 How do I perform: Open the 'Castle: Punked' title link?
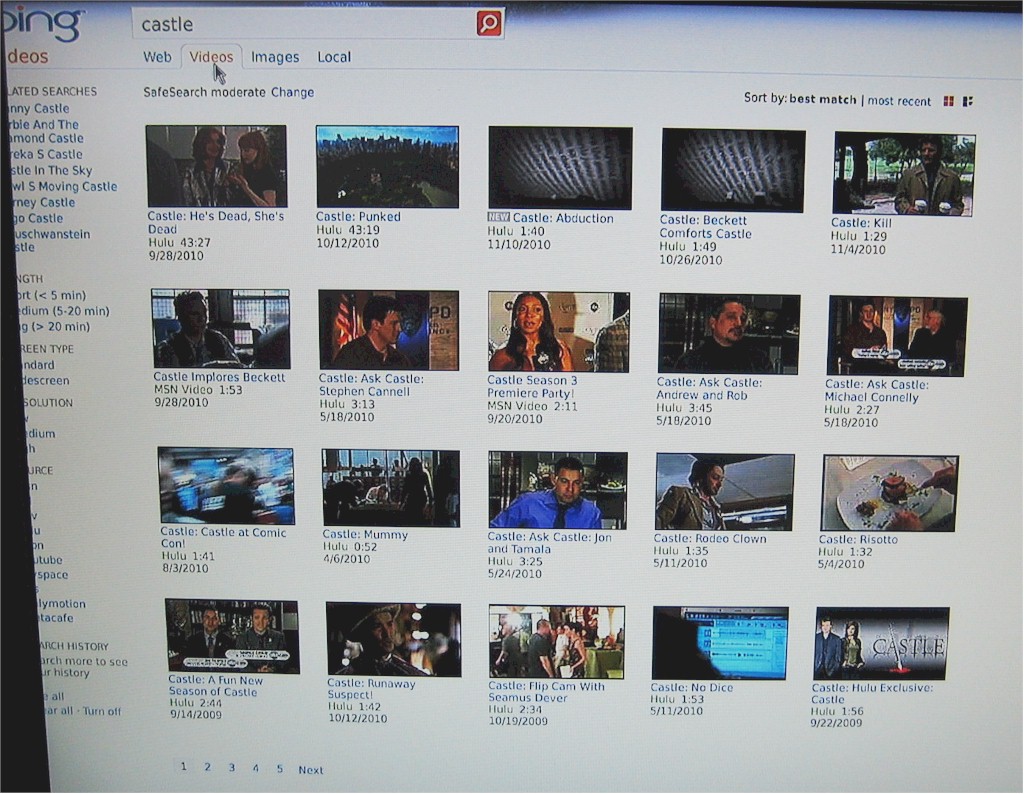click(x=358, y=217)
